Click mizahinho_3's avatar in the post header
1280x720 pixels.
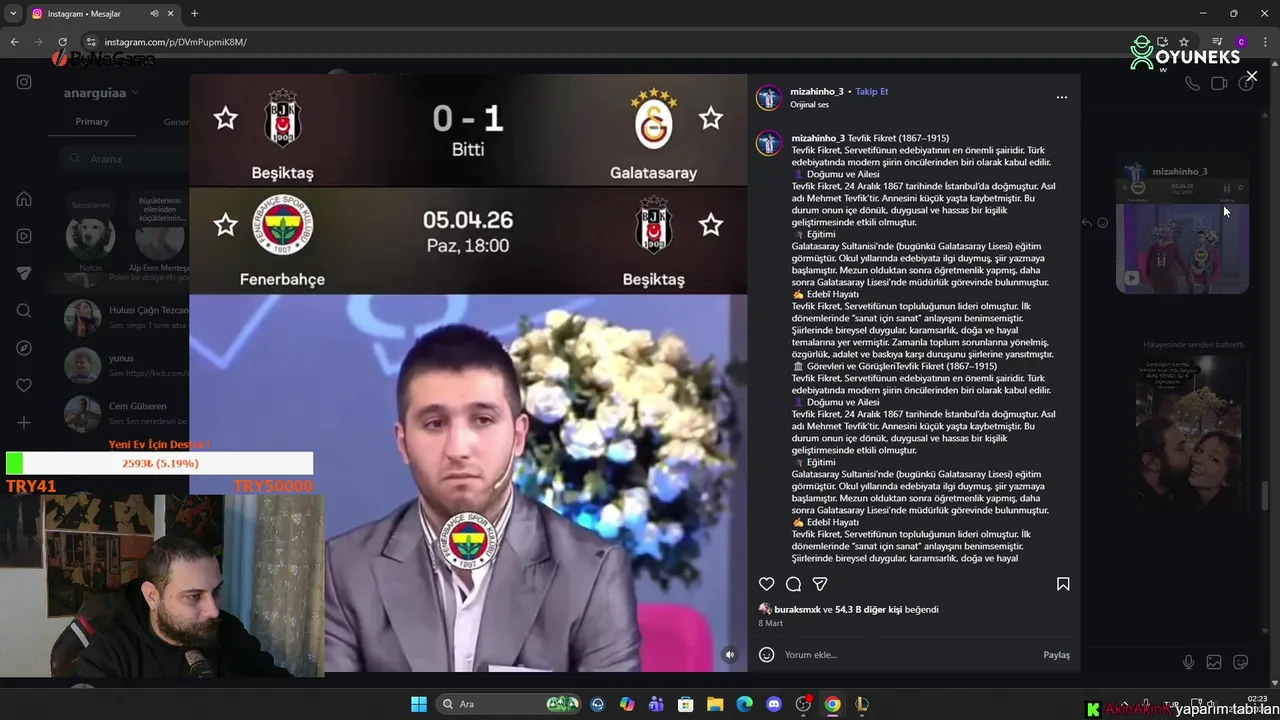(768, 97)
